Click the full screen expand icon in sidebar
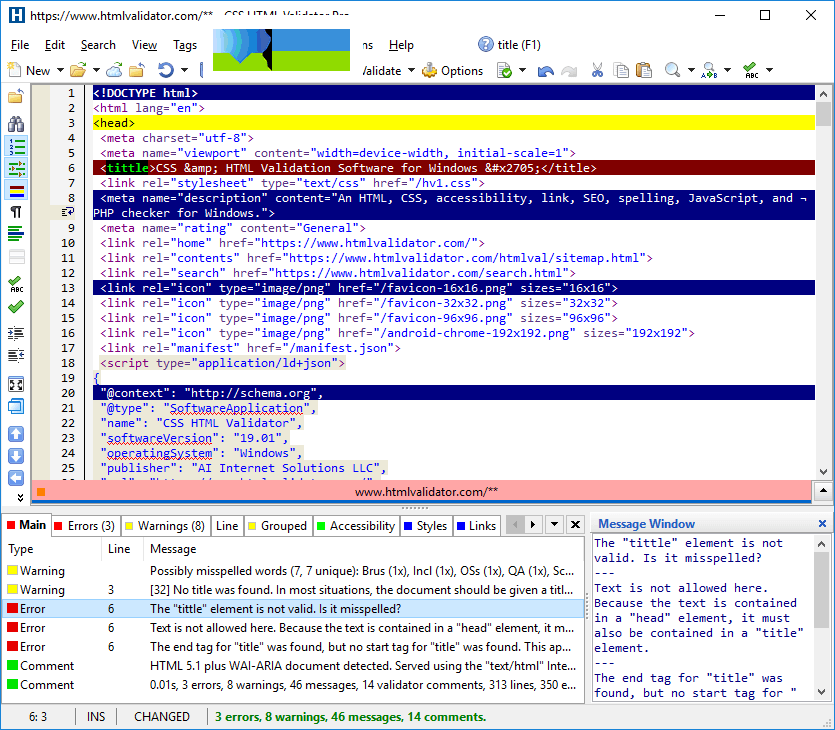Screen dimensions: 835x730 [x=16, y=384]
